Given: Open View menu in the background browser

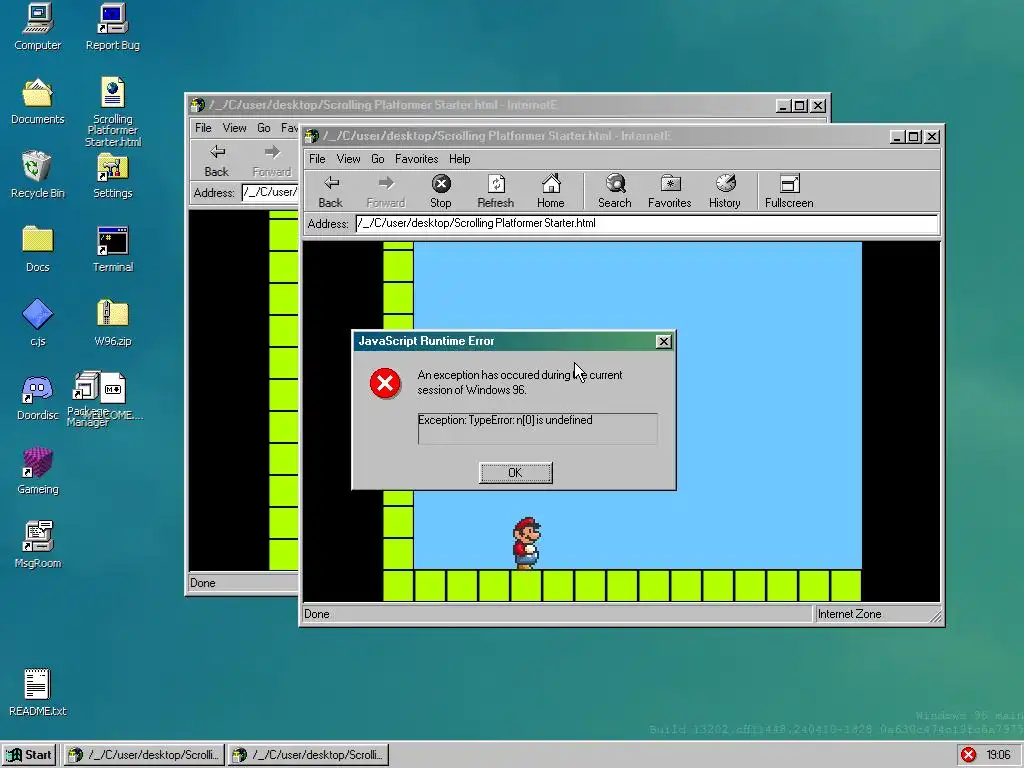Looking at the screenshot, I should coord(234,127).
